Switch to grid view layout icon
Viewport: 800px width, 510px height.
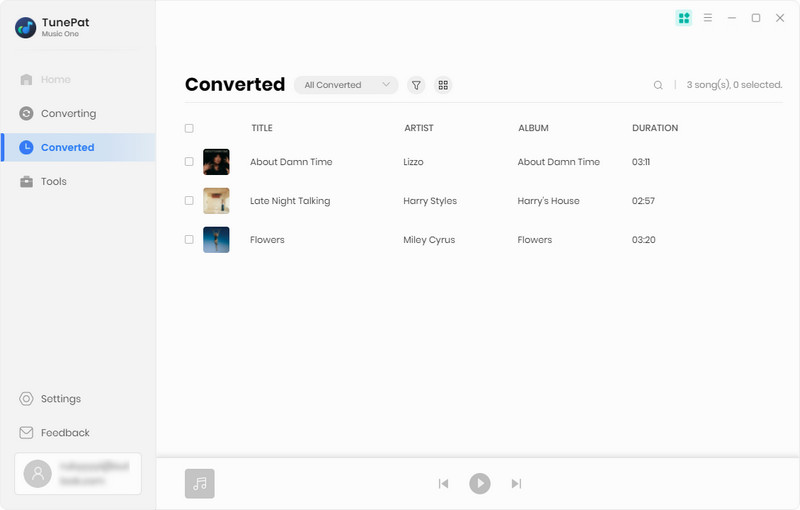click(x=443, y=85)
